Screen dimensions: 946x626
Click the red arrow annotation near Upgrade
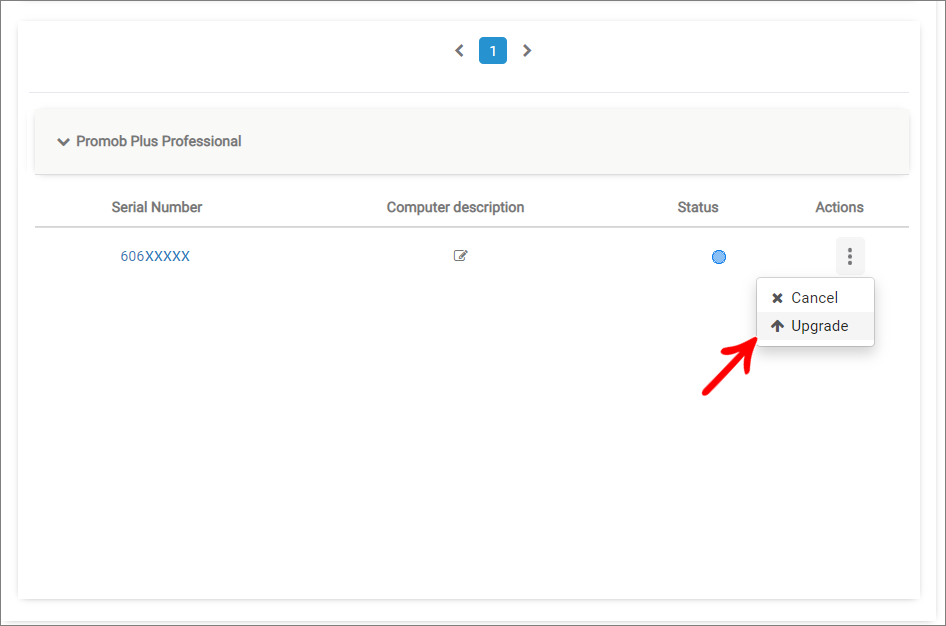730,367
